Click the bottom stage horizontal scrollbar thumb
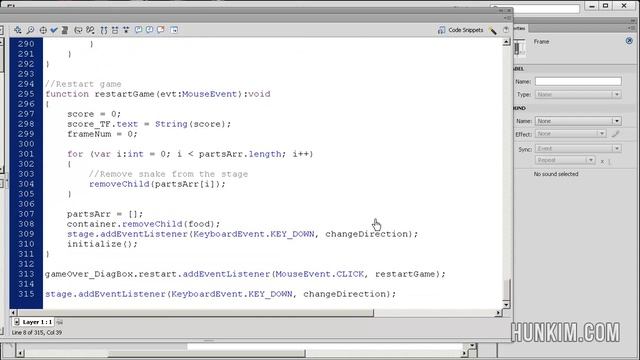Image resolution: width=640 pixels, height=360 pixels. pos(206,353)
